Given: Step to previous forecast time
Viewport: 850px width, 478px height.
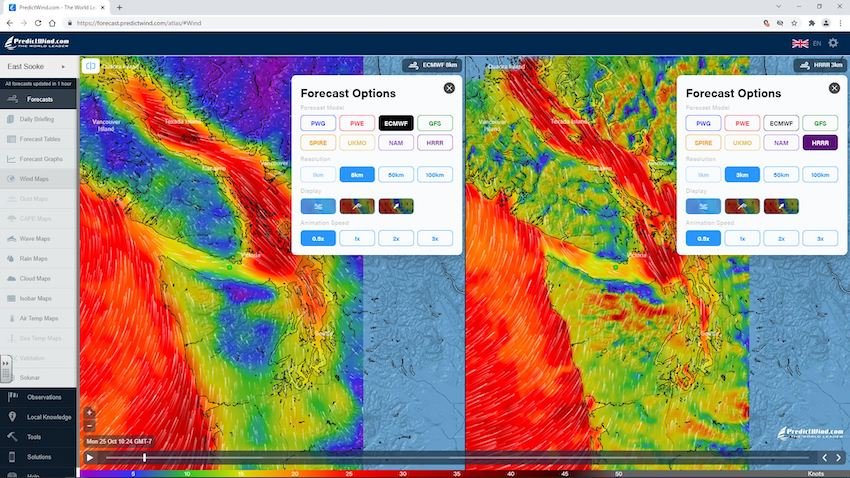Looking at the screenshot, I should [x=825, y=458].
